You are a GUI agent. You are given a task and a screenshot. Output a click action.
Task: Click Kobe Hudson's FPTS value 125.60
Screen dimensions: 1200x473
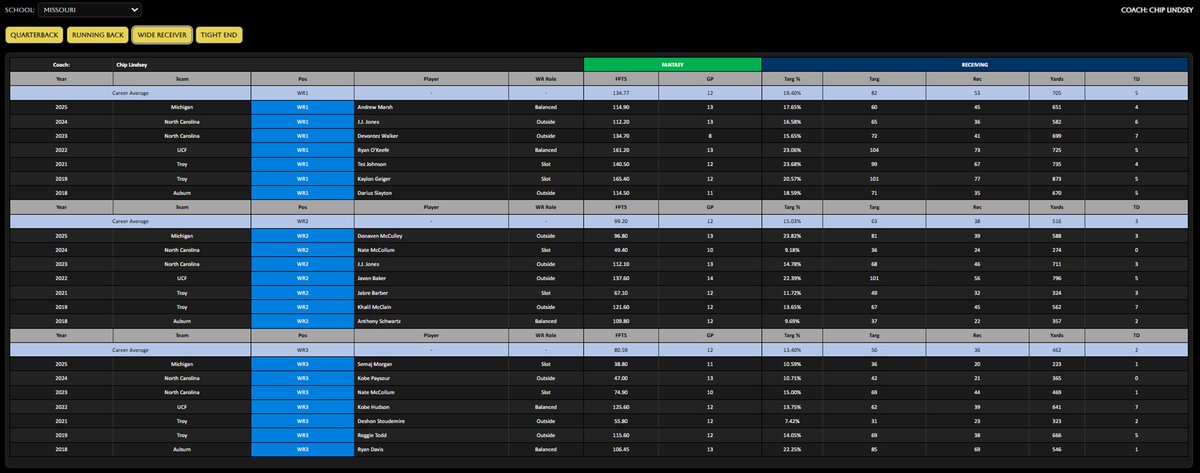[x=620, y=408]
